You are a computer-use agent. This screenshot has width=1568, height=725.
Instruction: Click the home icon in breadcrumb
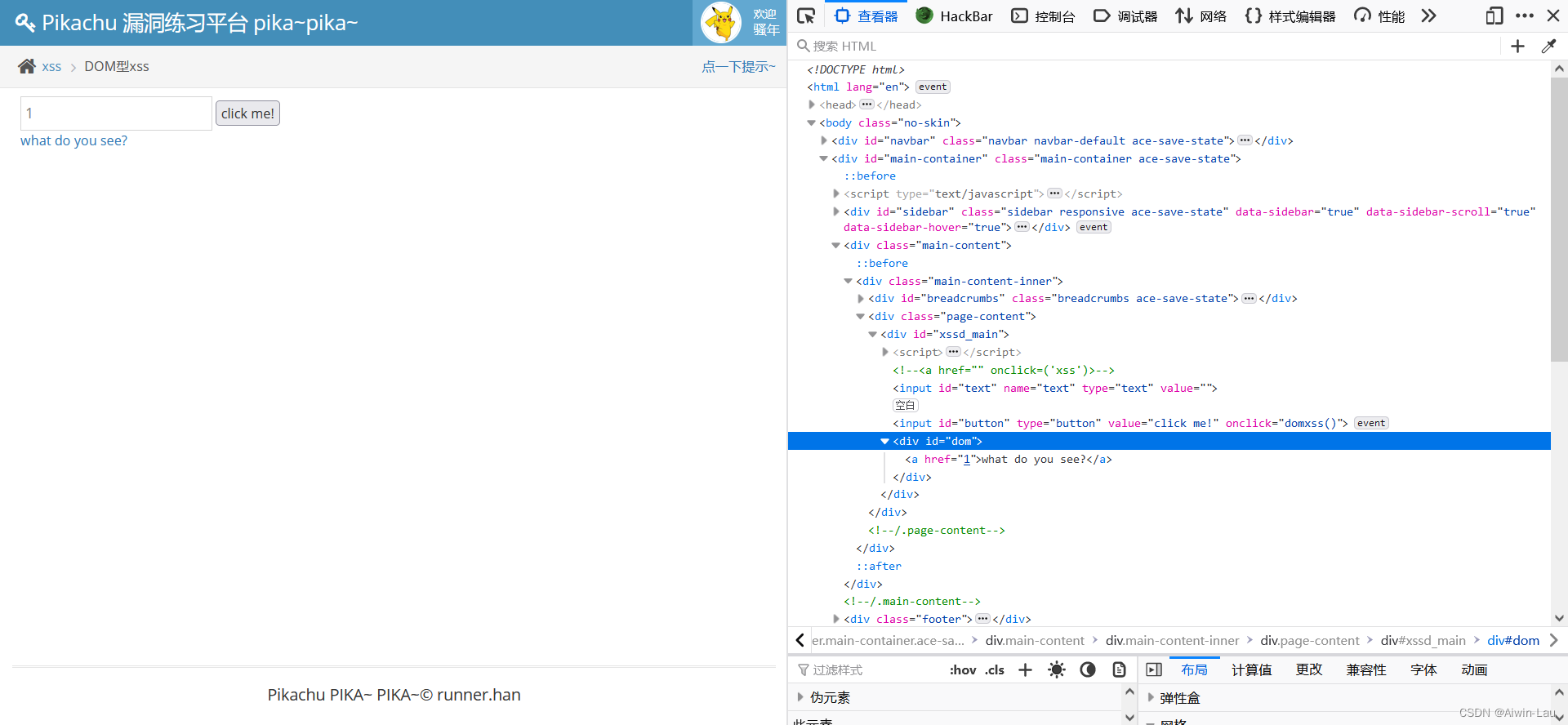pyautogui.click(x=27, y=66)
